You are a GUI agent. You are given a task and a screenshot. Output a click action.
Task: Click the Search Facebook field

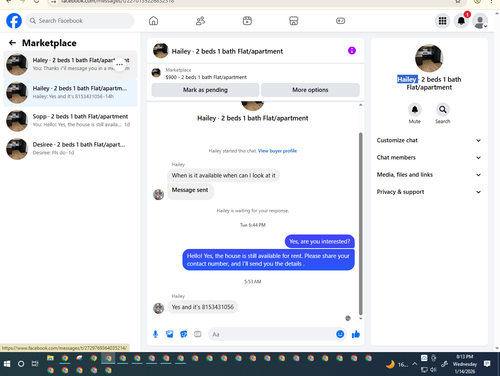[80, 21]
